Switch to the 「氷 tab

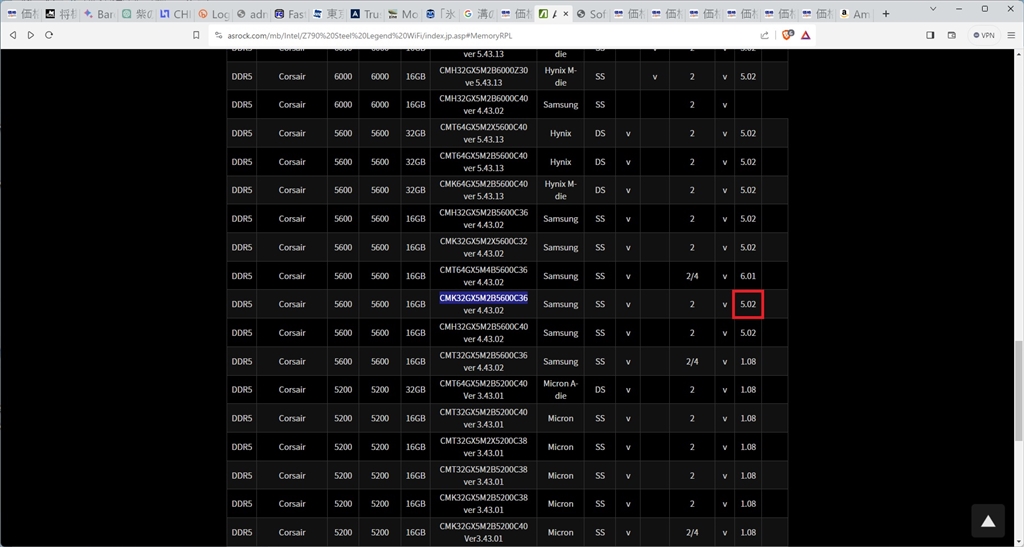pos(441,14)
